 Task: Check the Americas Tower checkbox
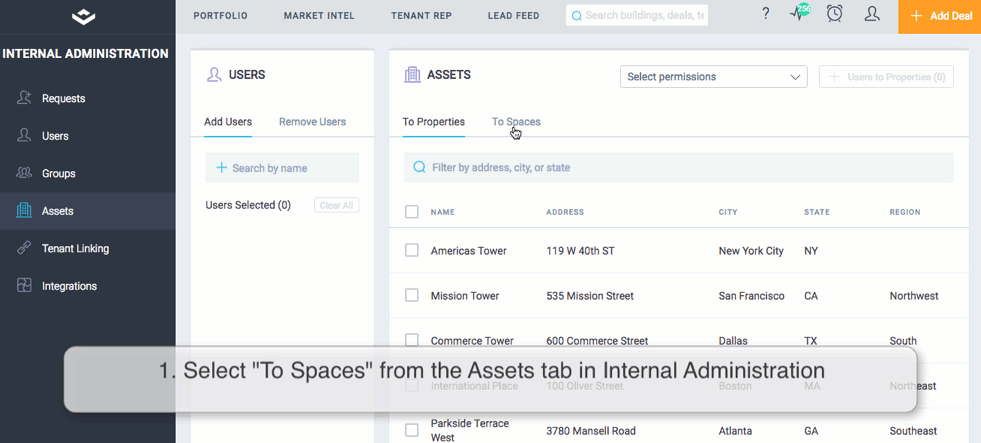coord(412,250)
